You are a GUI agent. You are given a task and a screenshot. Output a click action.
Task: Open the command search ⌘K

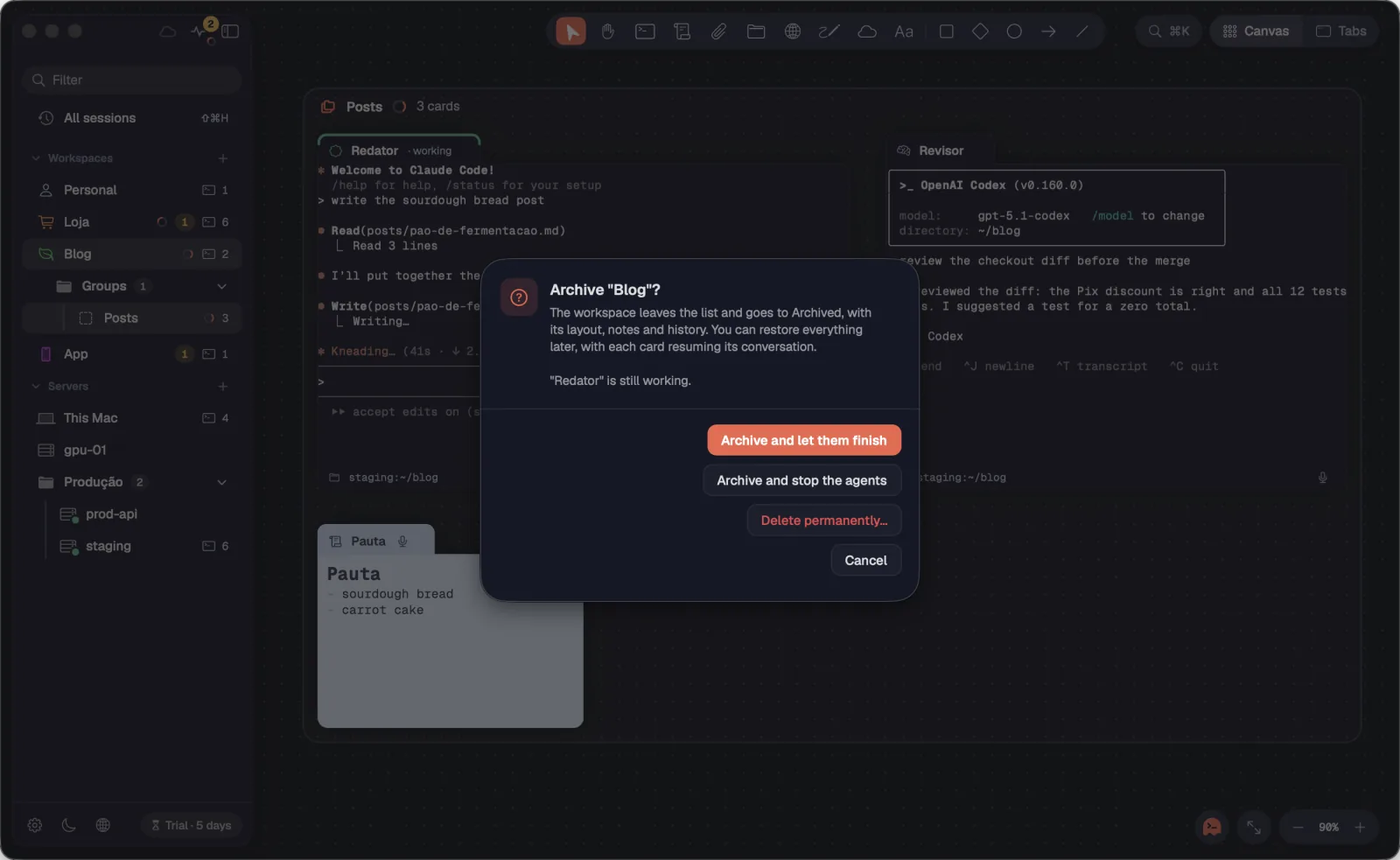(1168, 31)
